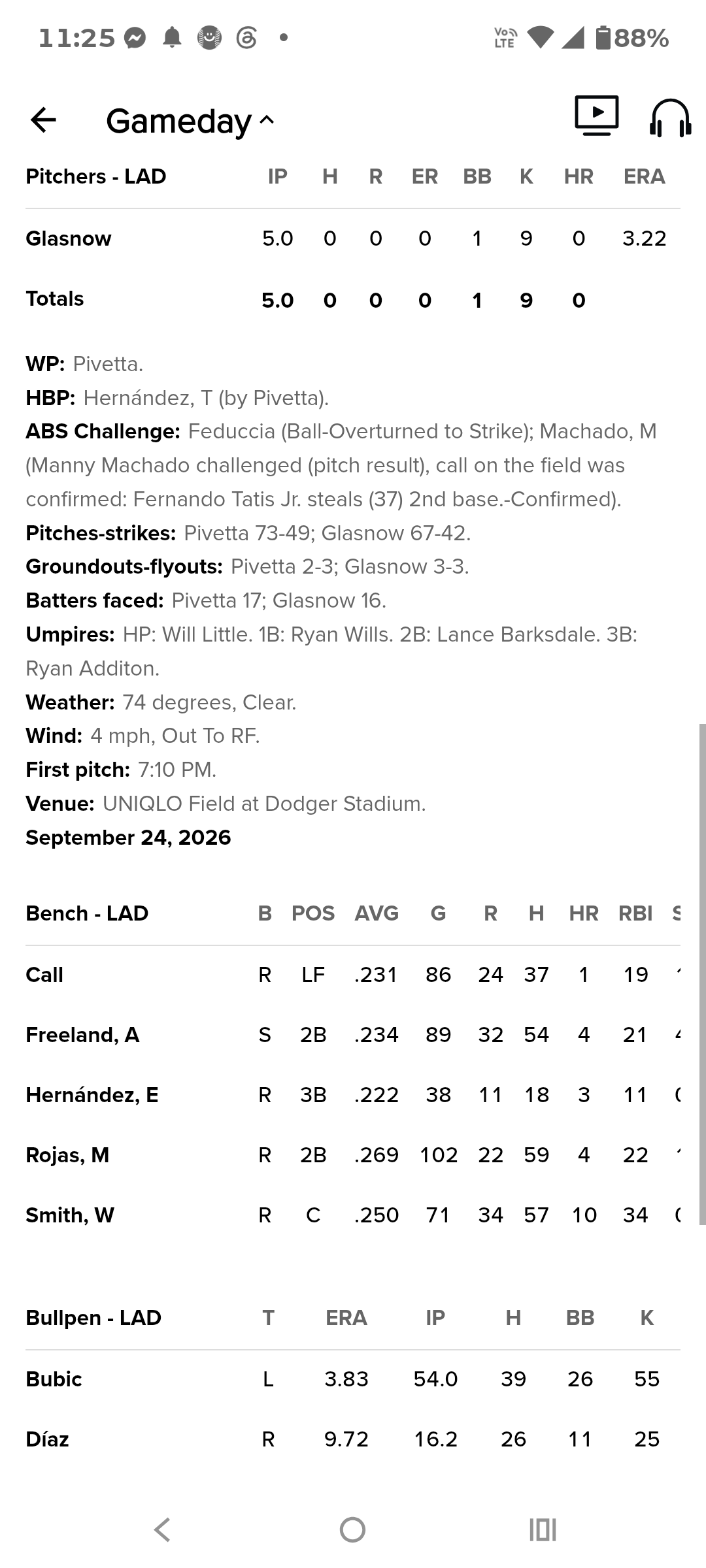Select Freeland, A in bench list
The image size is (706, 1568).
pos(353,1035)
